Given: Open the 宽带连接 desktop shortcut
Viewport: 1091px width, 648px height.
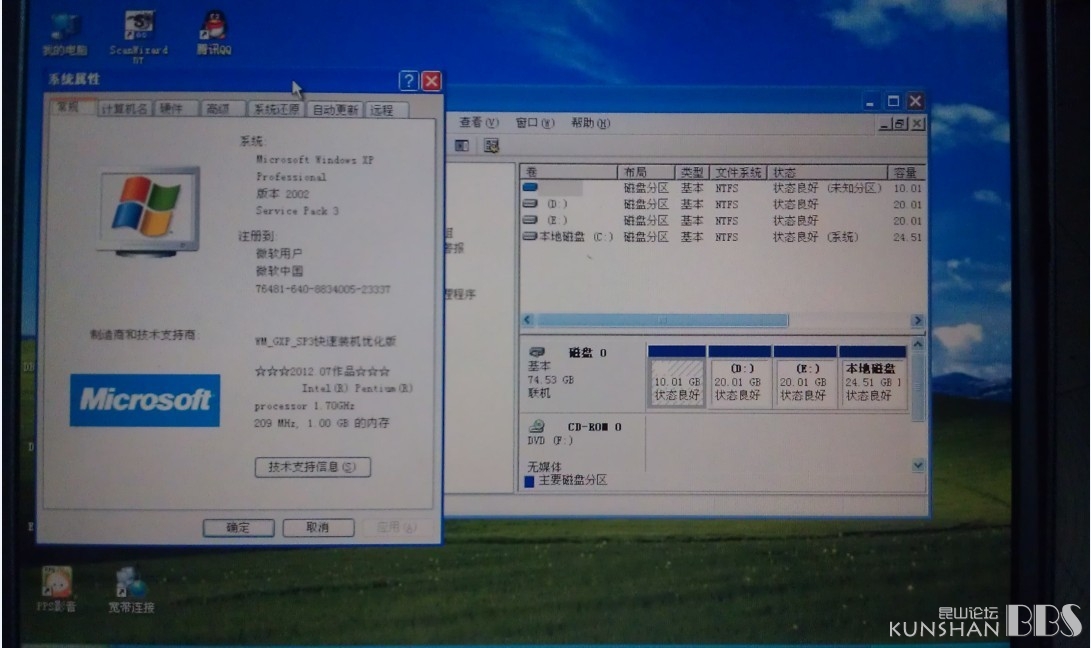Looking at the screenshot, I should (x=131, y=590).
